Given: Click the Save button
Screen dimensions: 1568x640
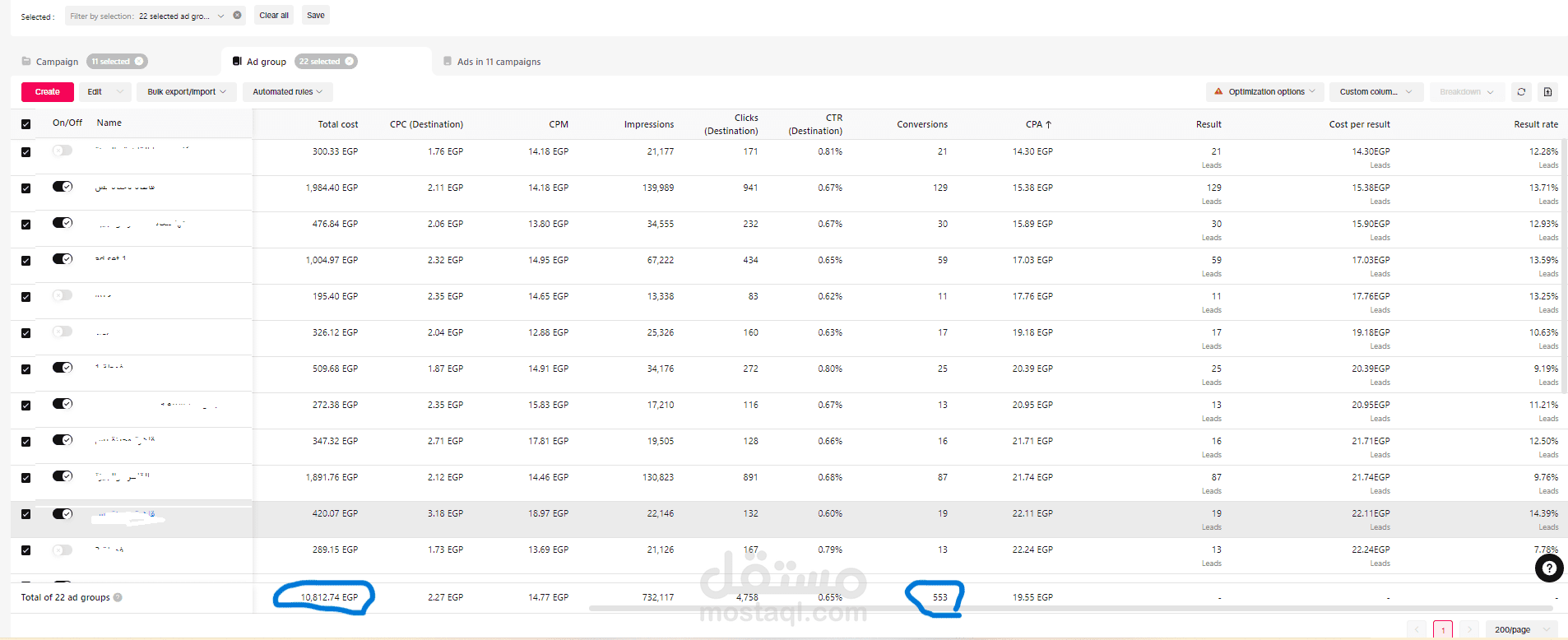Looking at the screenshot, I should [x=316, y=16].
